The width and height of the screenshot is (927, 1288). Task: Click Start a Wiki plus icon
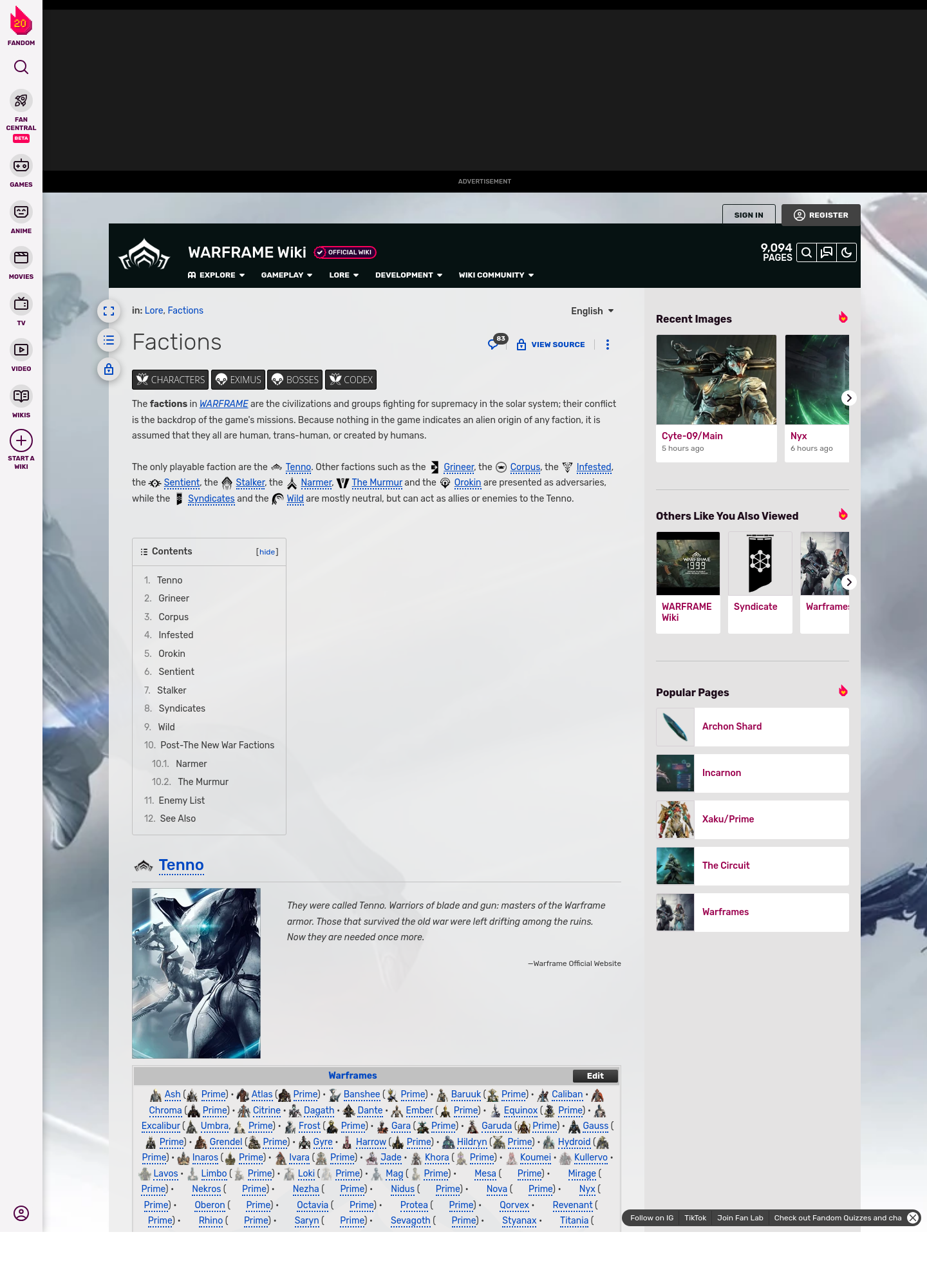(x=21, y=440)
